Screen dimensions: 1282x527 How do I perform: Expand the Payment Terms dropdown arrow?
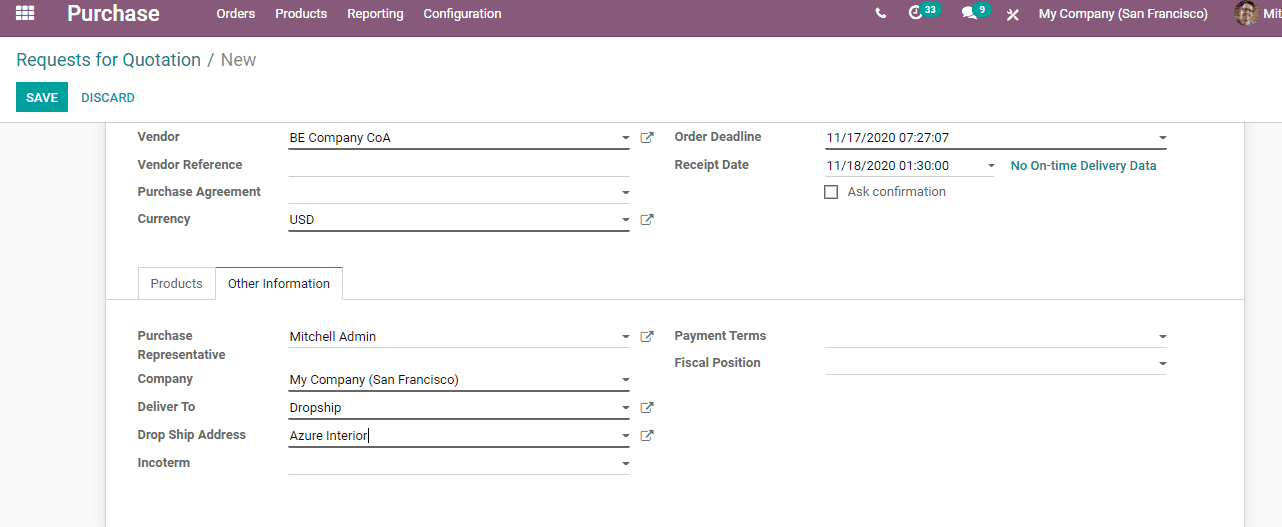(1162, 337)
